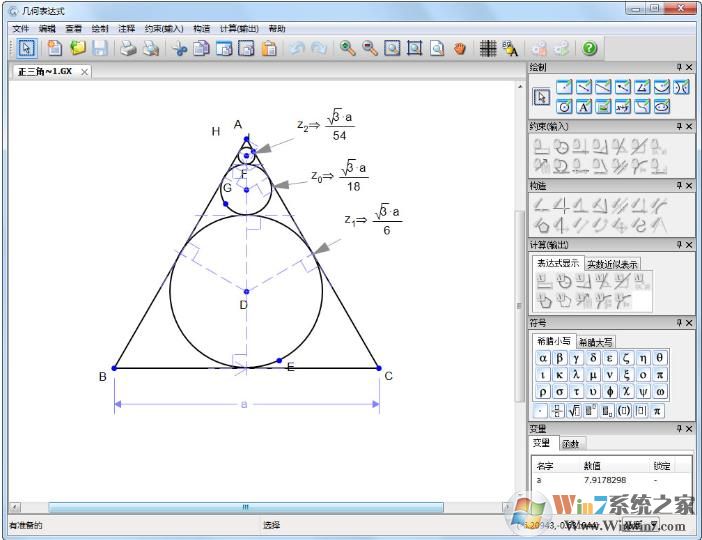This screenshot has height=540, width=702.
Task: Click the horizontal scrollbar thumb below canvas
Action: (246, 507)
